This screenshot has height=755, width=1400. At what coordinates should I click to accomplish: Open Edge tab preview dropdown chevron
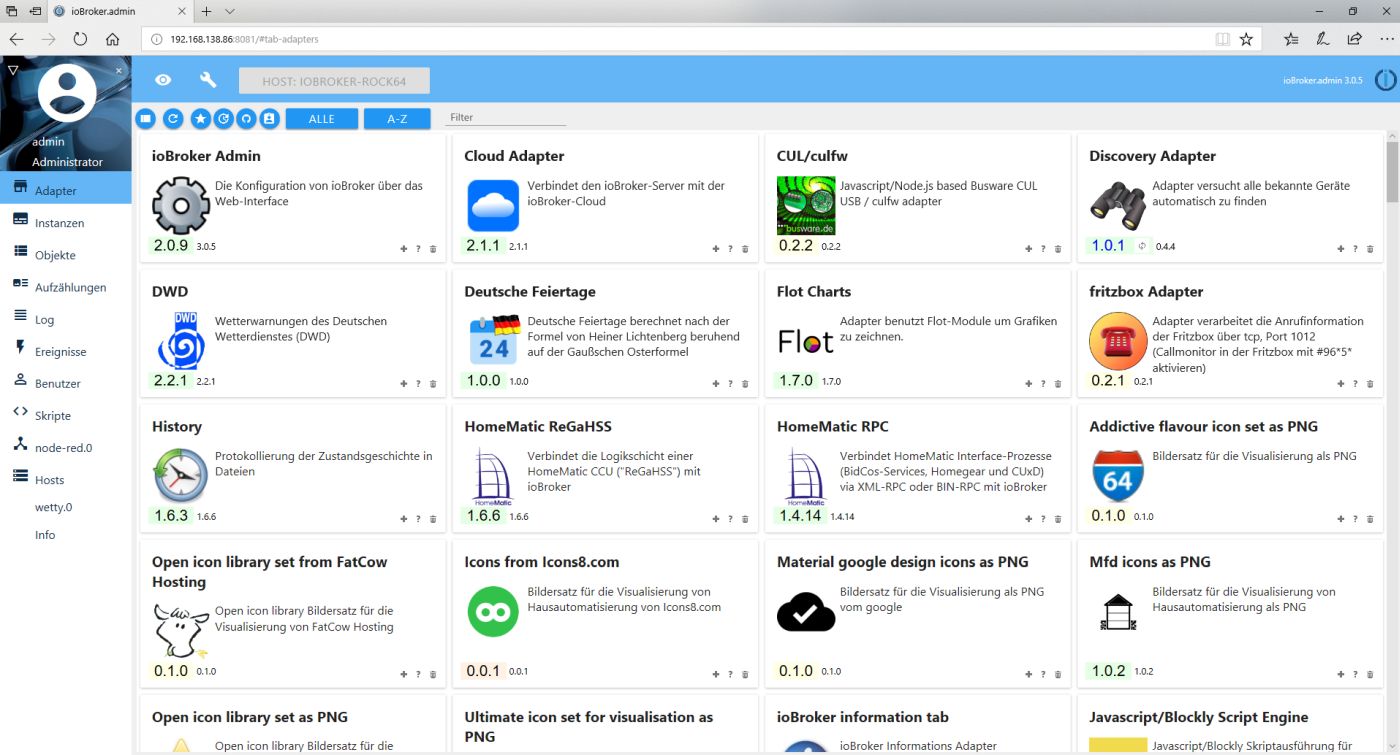[x=230, y=11]
